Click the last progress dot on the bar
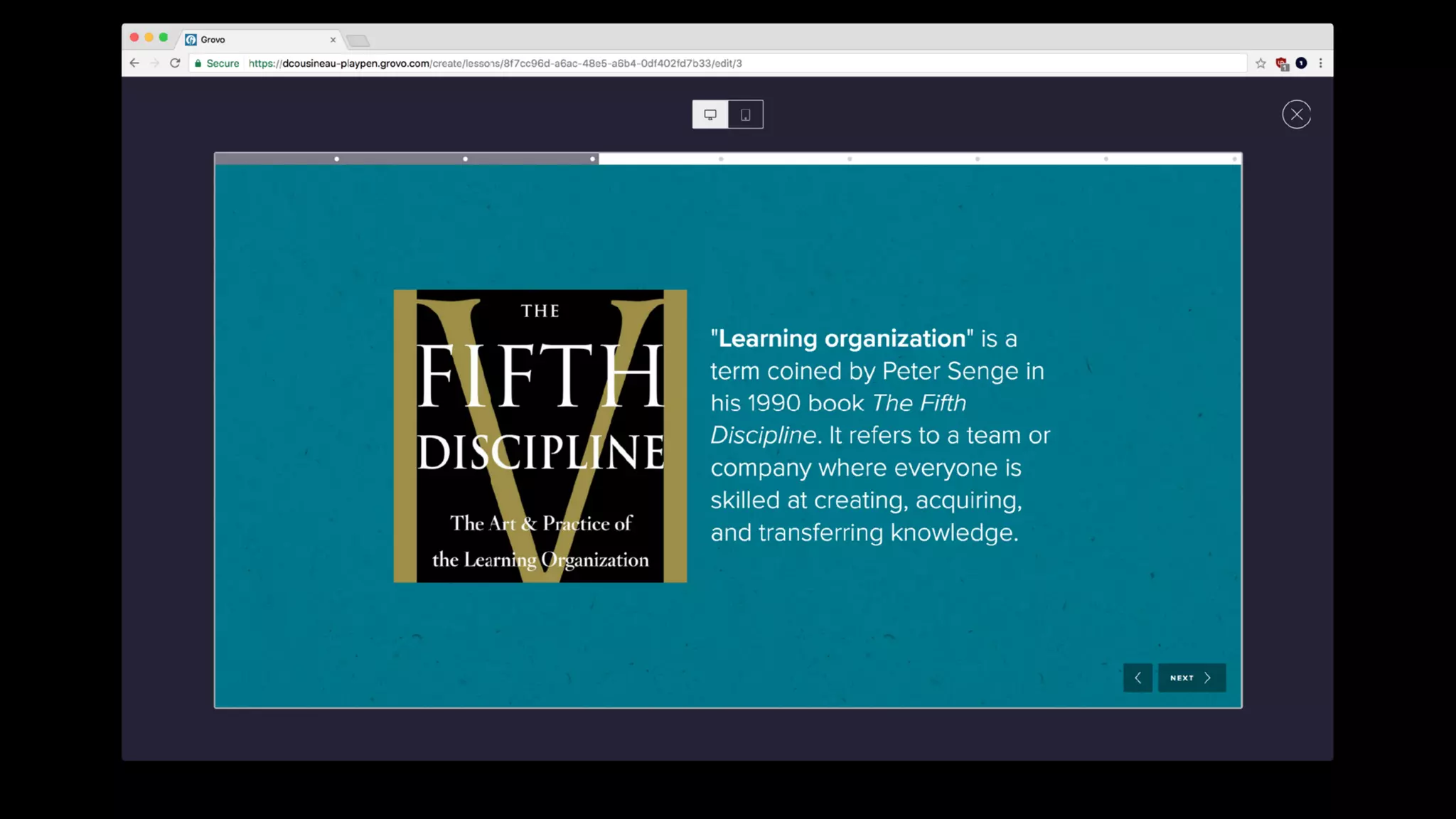This screenshot has height=819, width=1456. pyautogui.click(x=1234, y=159)
